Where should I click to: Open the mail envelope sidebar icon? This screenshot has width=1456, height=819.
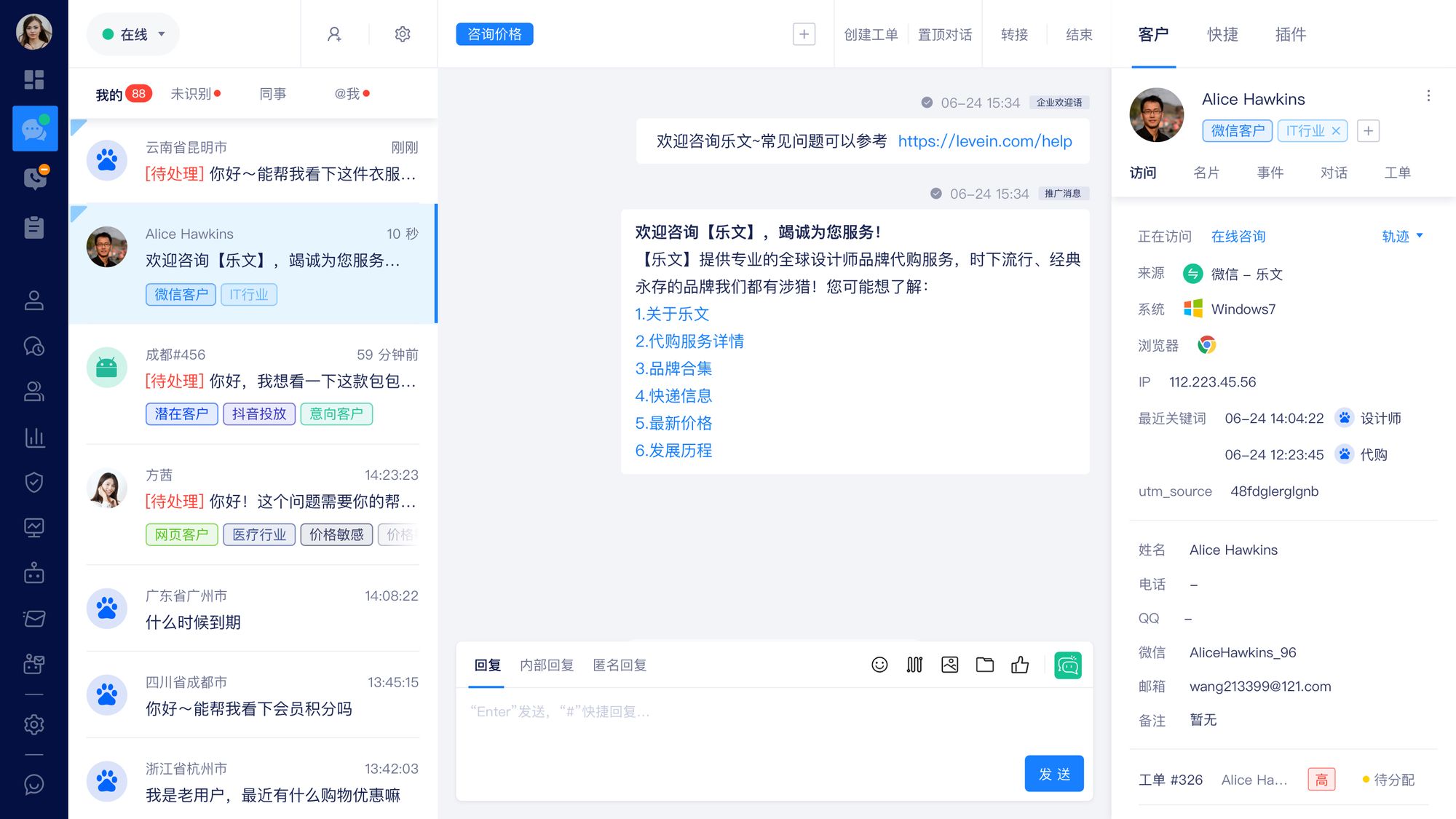[x=34, y=619]
